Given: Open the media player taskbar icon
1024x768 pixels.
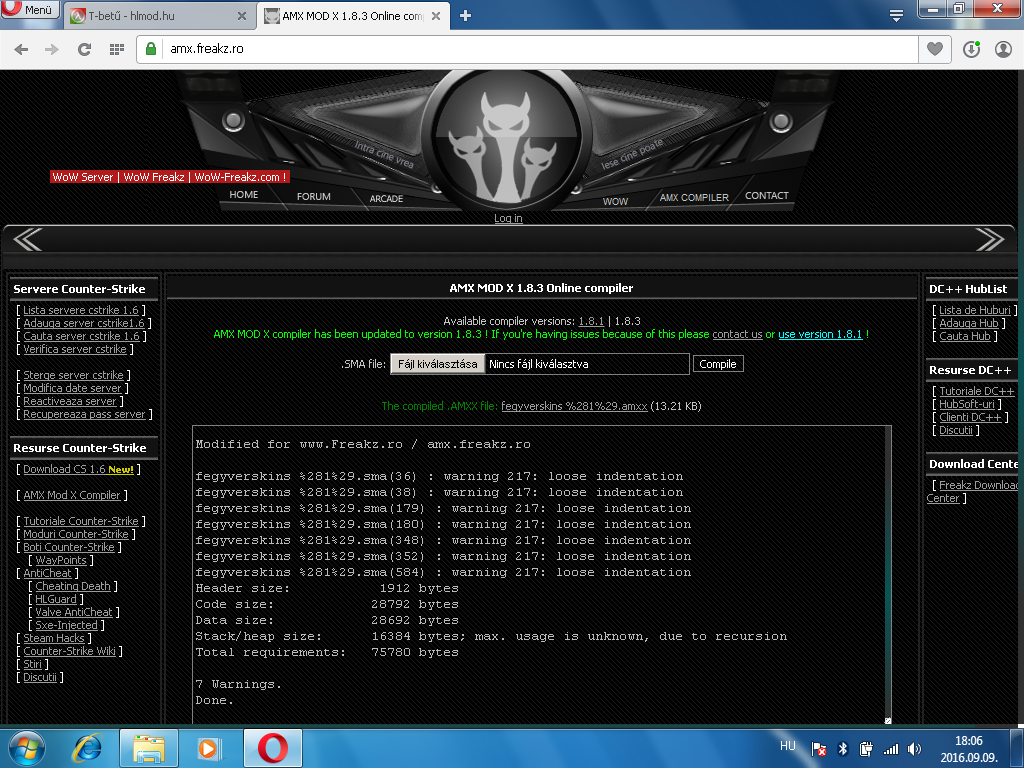Looking at the screenshot, I should (x=210, y=748).
